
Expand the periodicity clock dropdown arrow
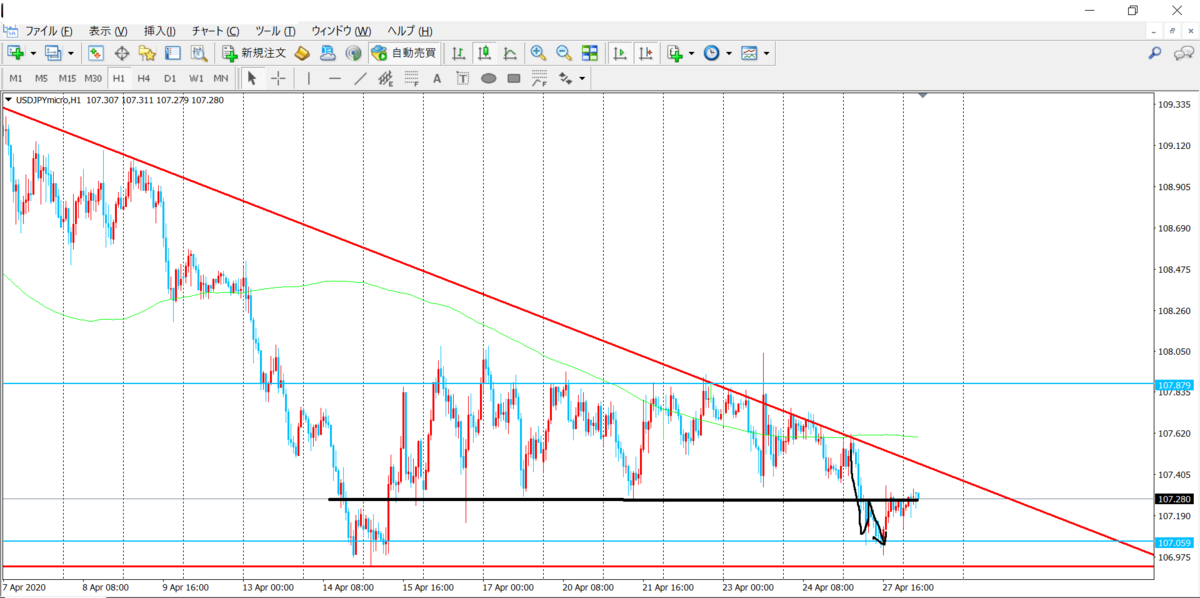pos(728,53)
